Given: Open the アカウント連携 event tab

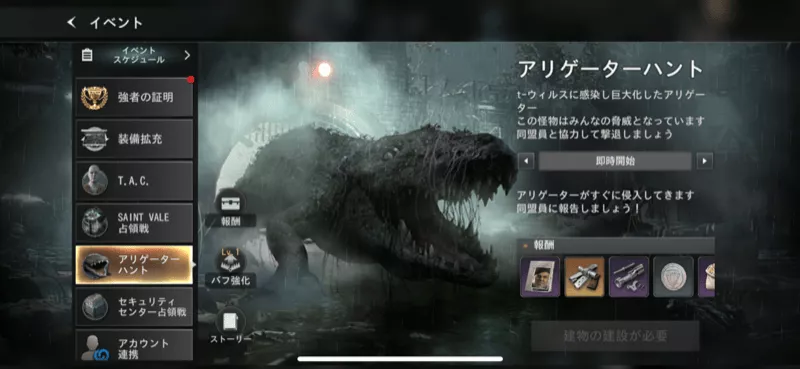Looking at the screenshot, I should tap(134, 345).
